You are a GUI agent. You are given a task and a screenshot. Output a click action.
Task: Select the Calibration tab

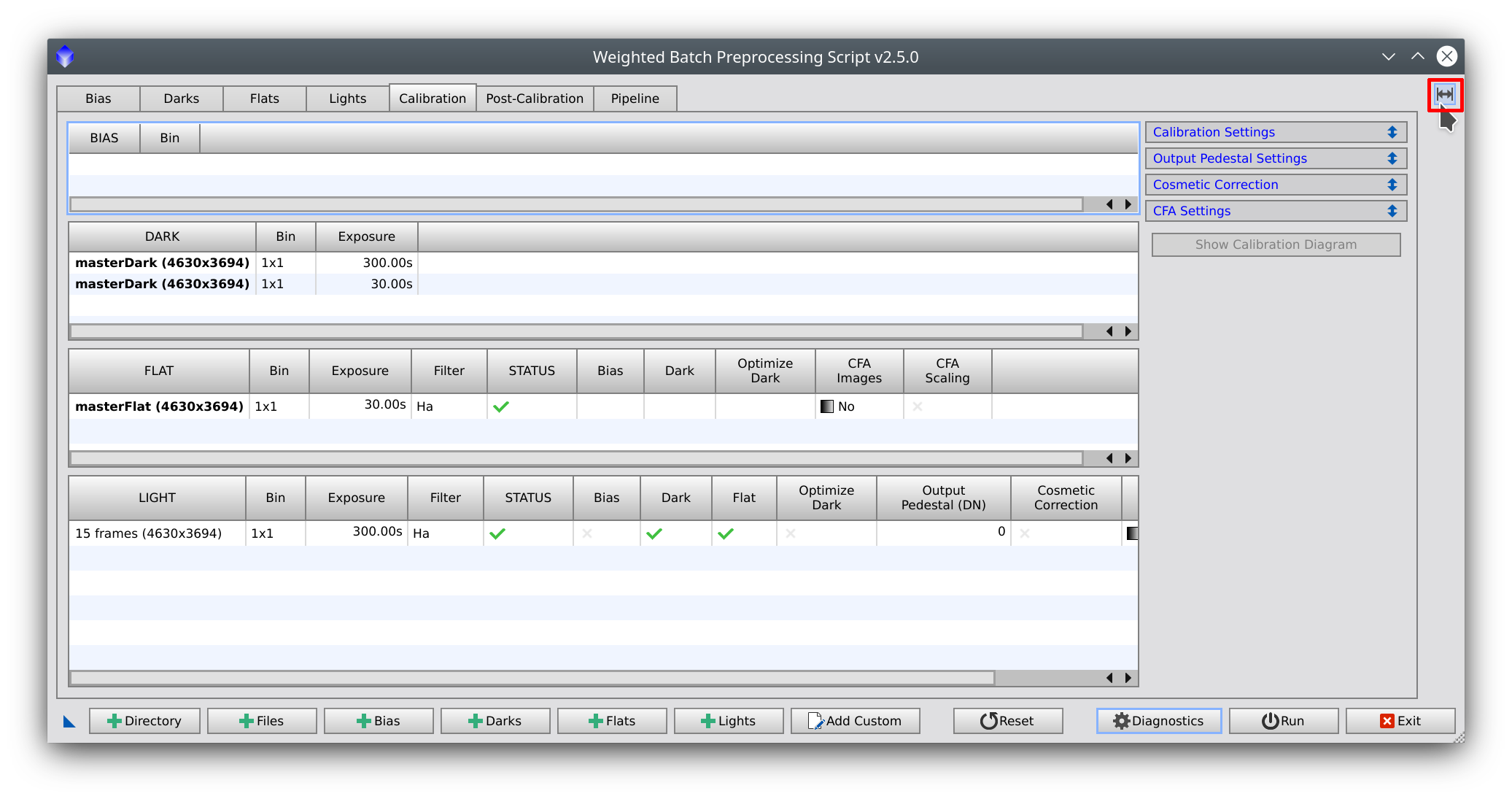(433, 98)
